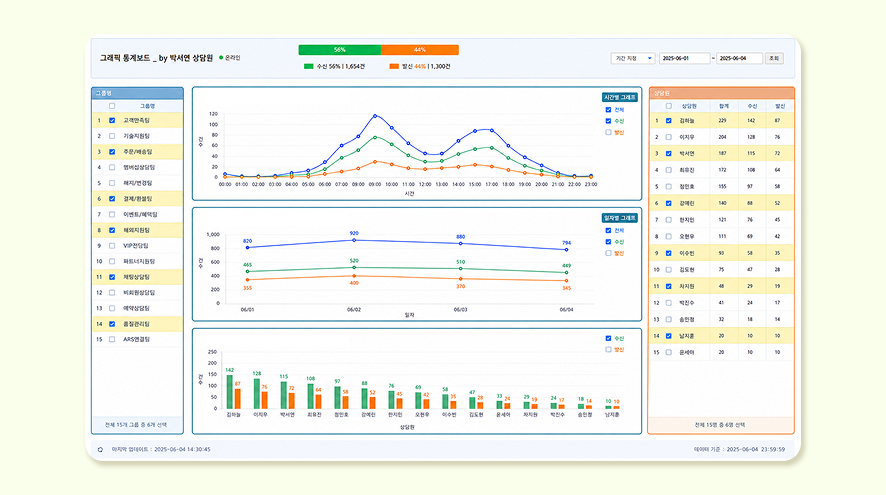
Task: Click the orange 76 bar for 이지우
Action: [264, 400]
